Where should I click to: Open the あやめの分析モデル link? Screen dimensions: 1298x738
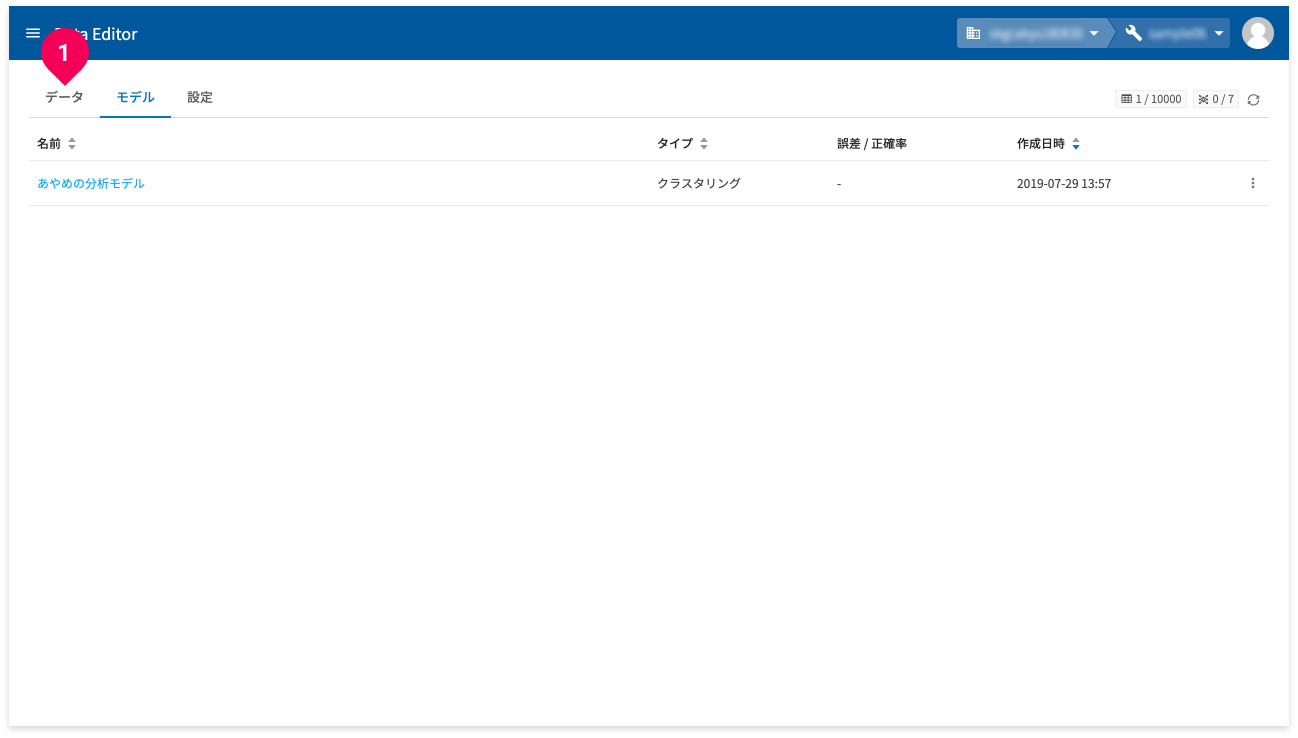pyautogui.click(x=91, y=183)
